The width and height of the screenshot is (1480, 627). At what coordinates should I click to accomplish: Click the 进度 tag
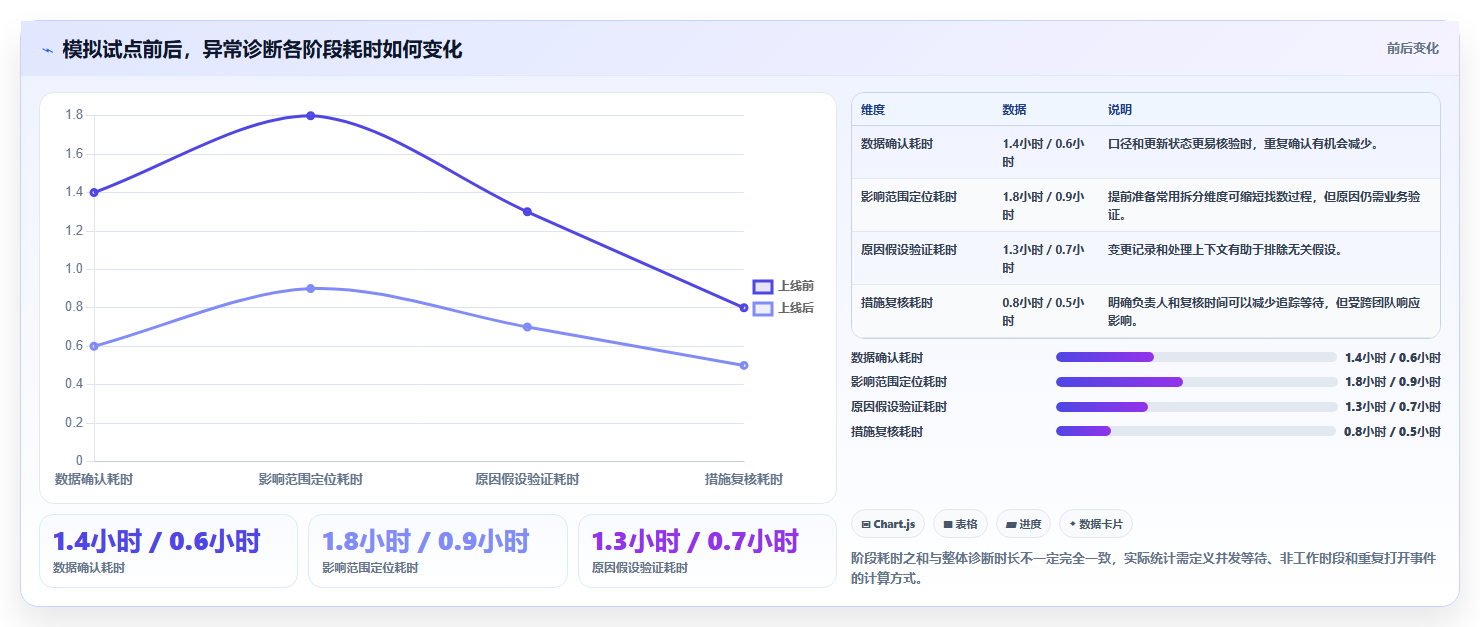1023,524
